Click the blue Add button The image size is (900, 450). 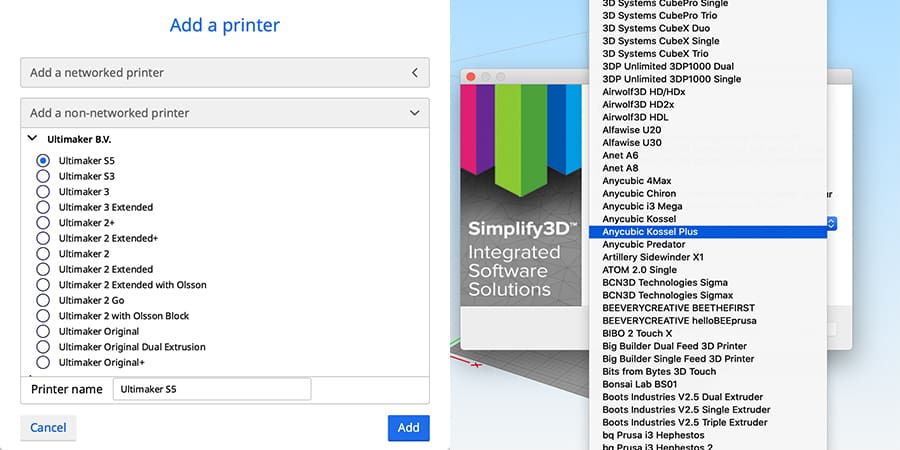click(x=409, y=428)
